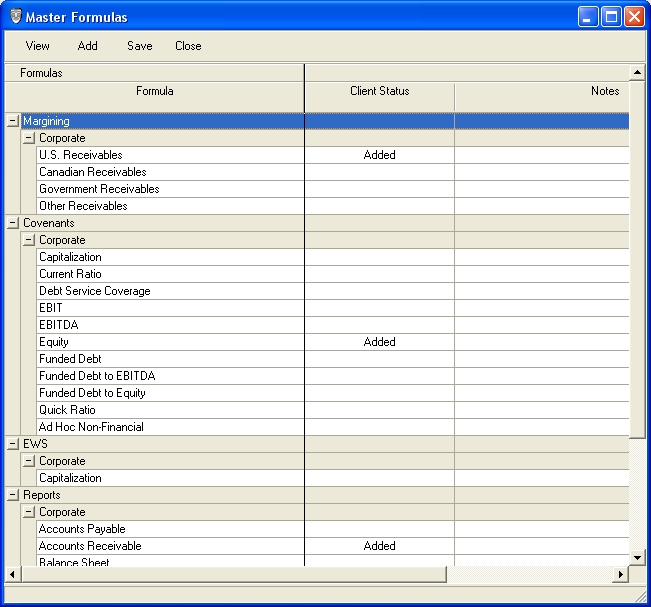This screenshot has width=651, height=607.
Task: Collapse Corporate under EWS
Action: [29, 461]
